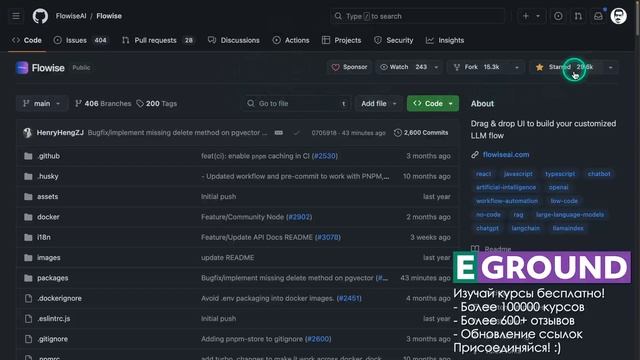
Task: Open the .github folder
Action: (49, 156)
